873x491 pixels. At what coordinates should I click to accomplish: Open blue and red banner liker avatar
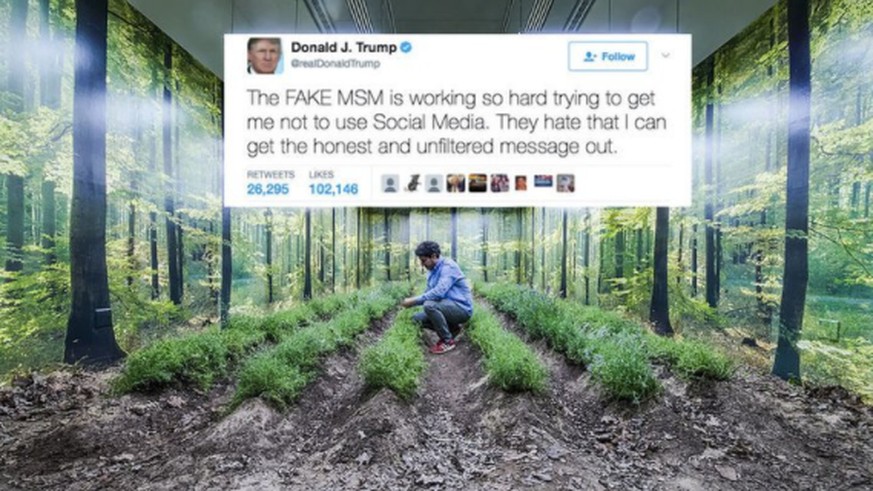[x=543, y=181]
